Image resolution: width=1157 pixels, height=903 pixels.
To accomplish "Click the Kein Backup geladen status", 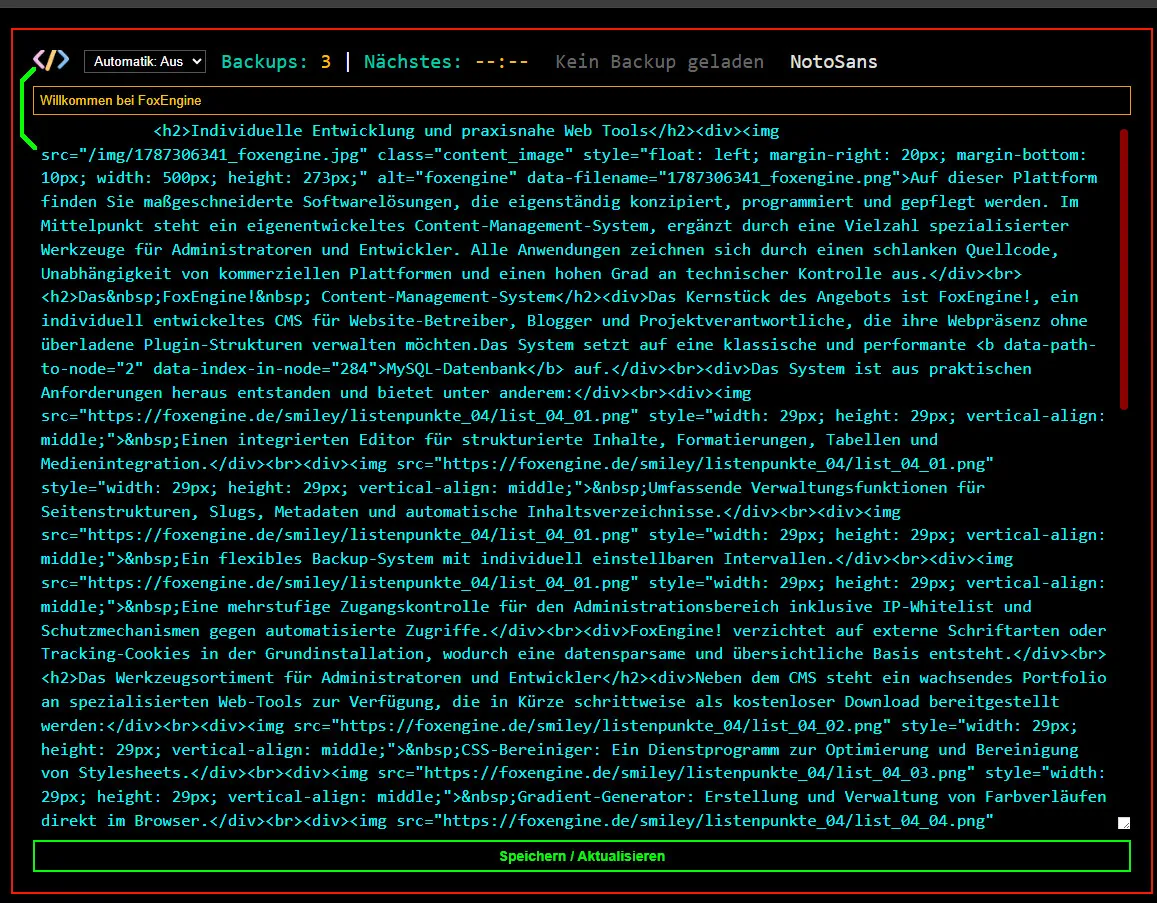I will click(659, 61).
